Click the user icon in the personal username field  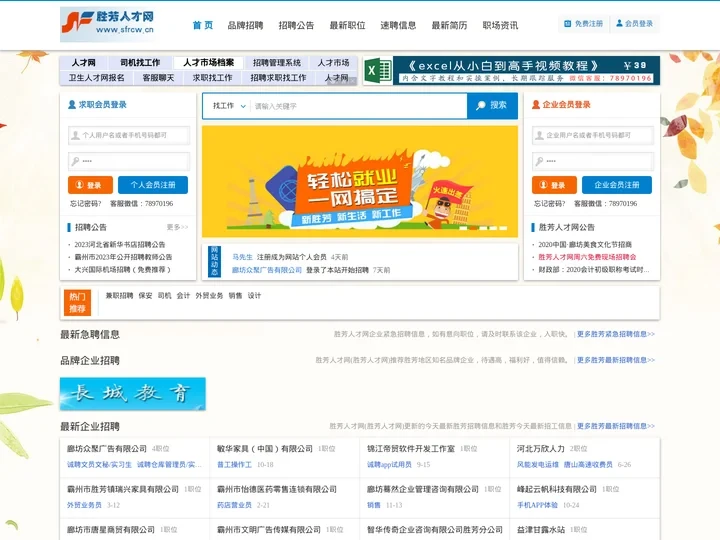tap(75, 135)
